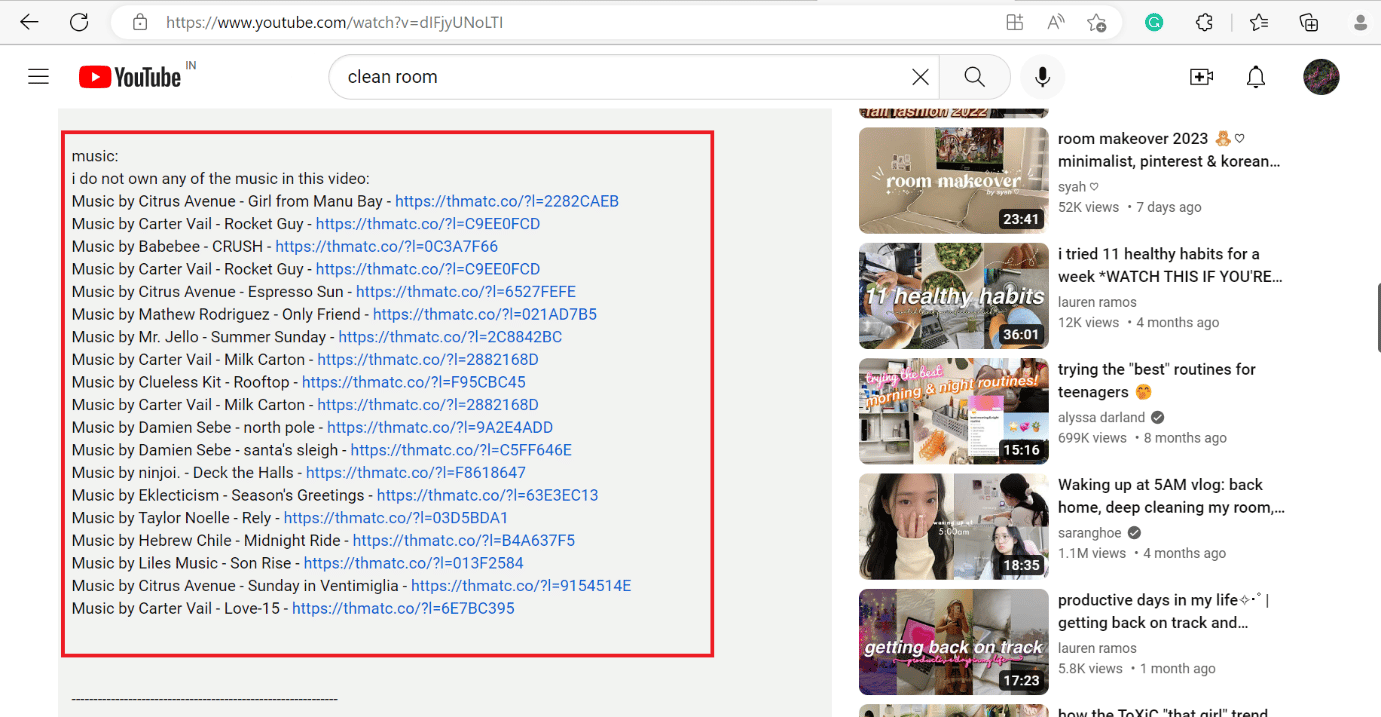
Task: Clear the search box with the X icon
Action: [920, 77]
